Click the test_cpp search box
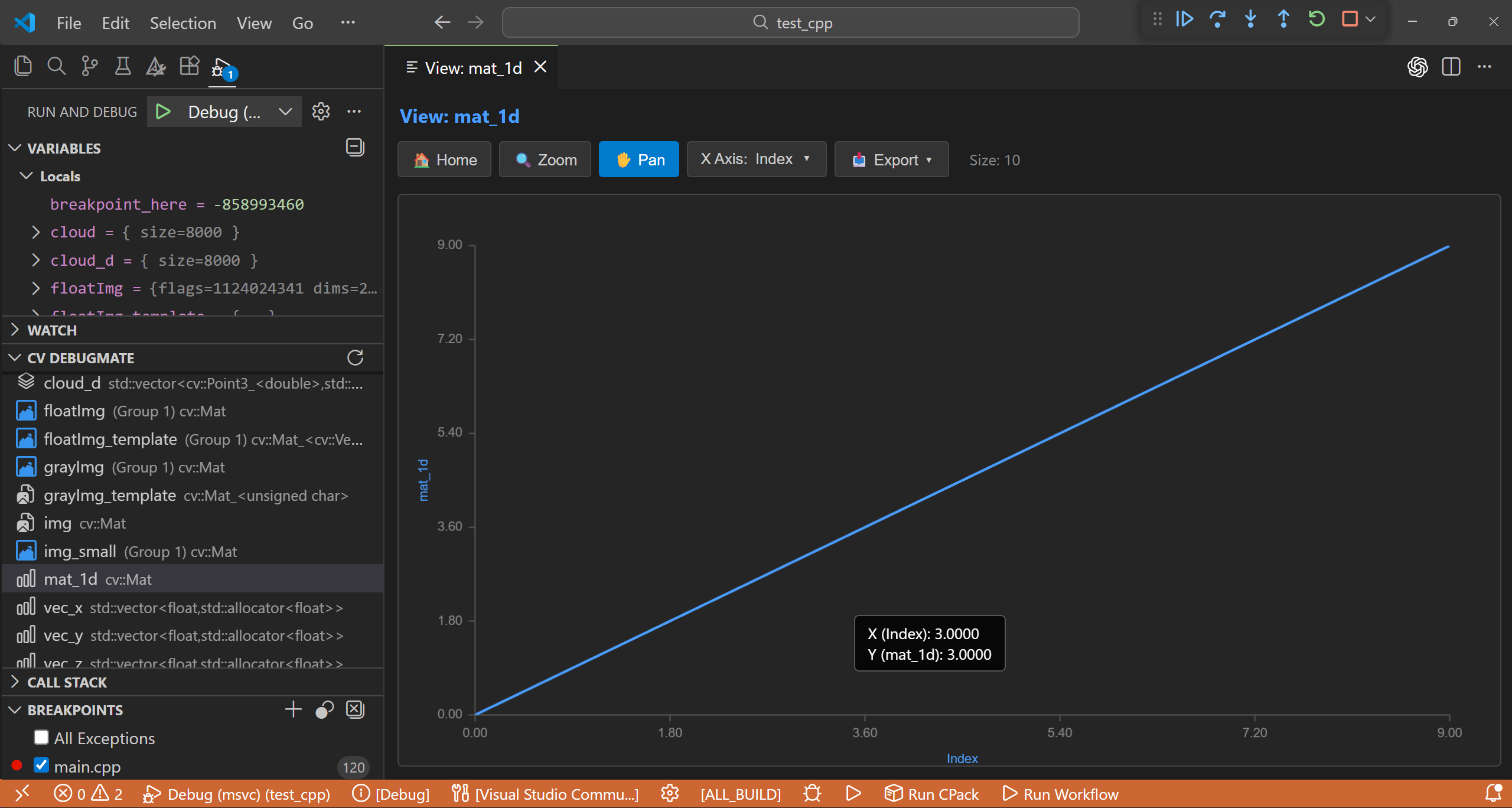Viewport: 1512px width, 808px height. click(x=791, y=22)
